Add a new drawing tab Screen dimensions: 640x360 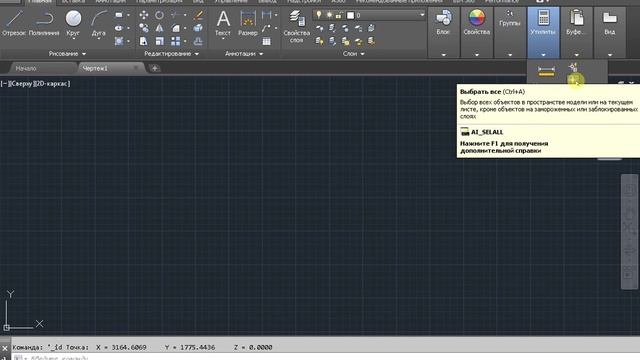pos(154,68)
